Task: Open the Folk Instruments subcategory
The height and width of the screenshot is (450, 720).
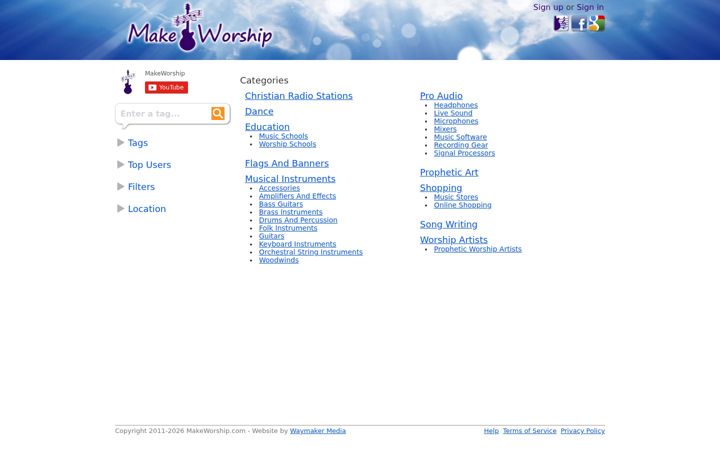Action: (x=288, y=228)
